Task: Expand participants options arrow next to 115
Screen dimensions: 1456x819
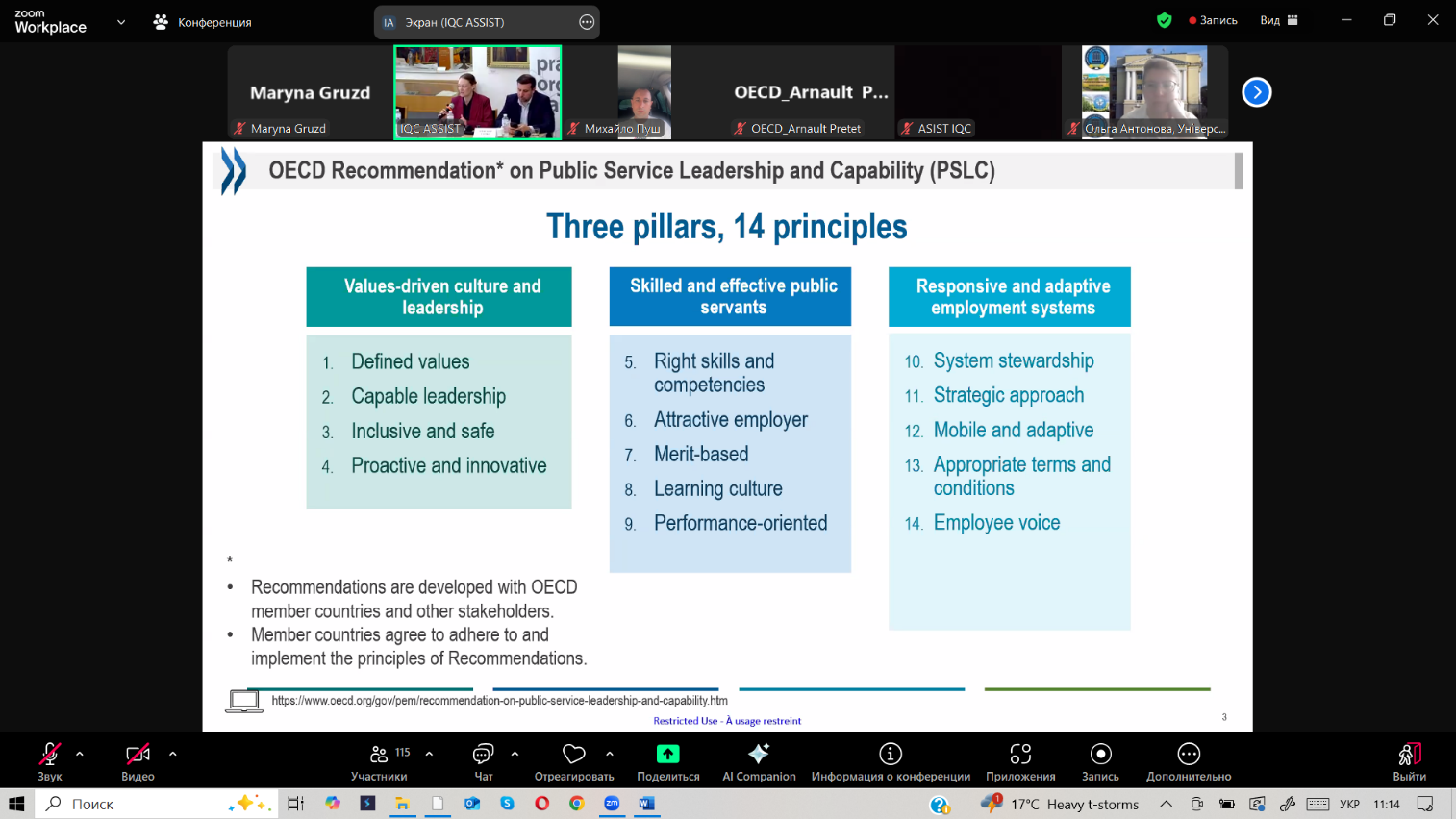Action: (x=429, y=754)
